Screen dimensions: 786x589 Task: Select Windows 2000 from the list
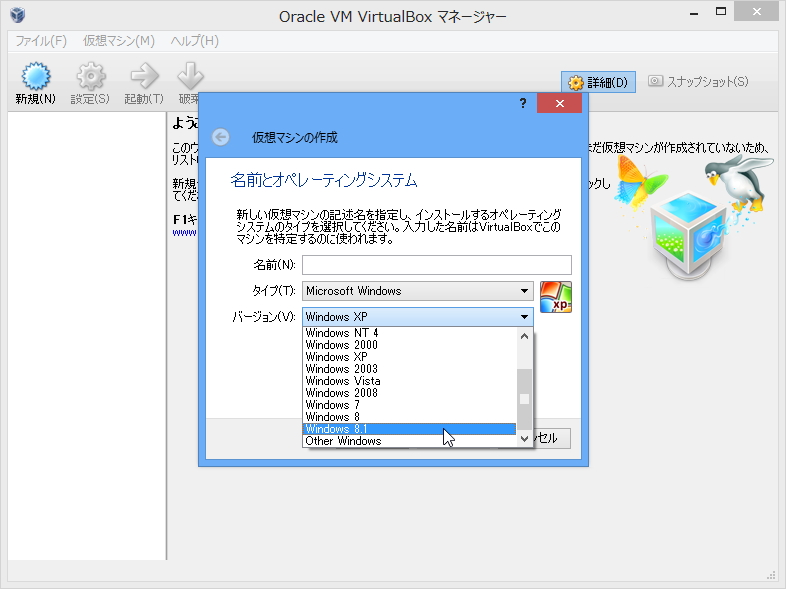coord(410,345)
